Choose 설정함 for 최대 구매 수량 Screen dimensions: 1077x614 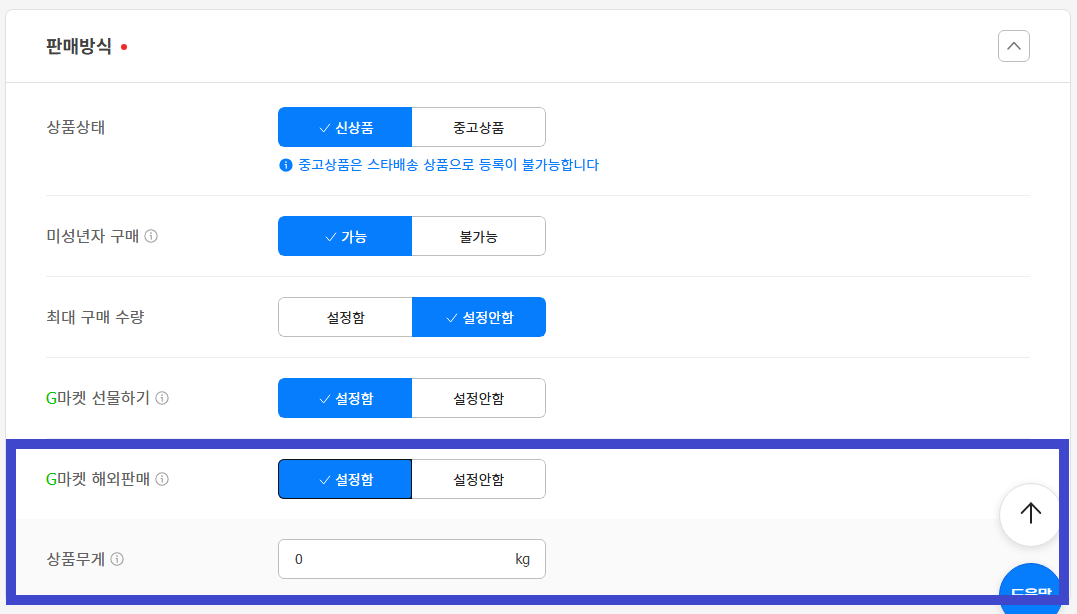[x=345, y=317]
